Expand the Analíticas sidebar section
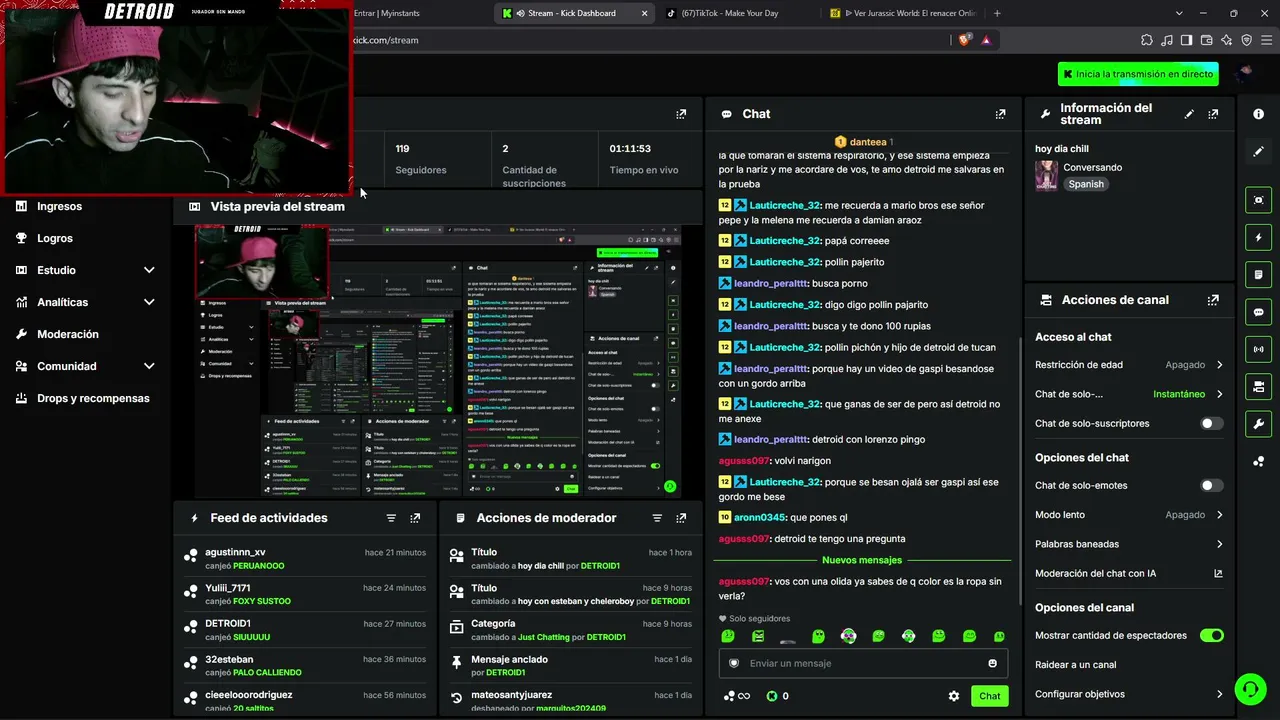This screenshot has width=1280, height=720. tap(149, 302)
